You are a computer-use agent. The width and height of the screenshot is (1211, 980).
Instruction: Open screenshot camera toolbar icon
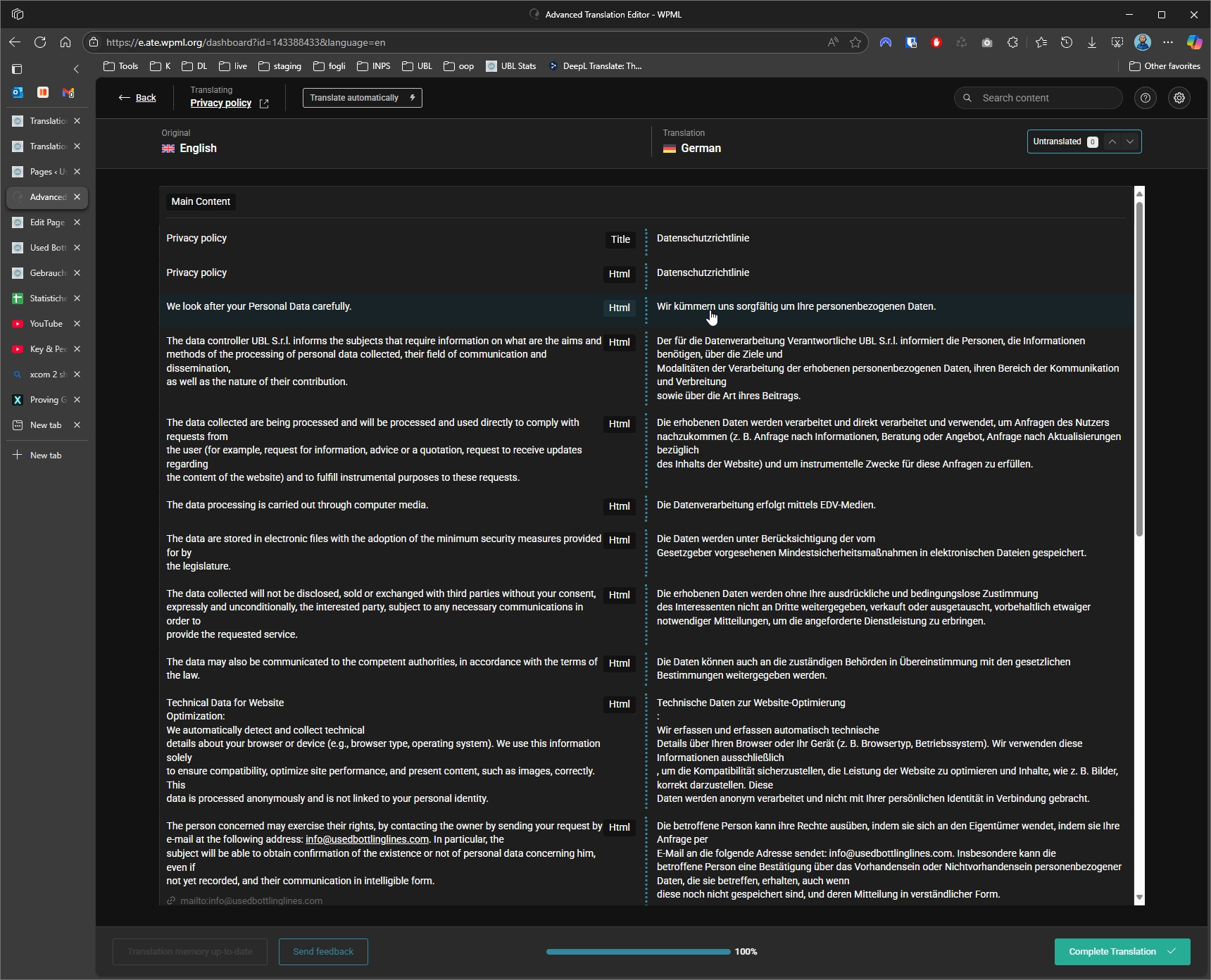987,42
